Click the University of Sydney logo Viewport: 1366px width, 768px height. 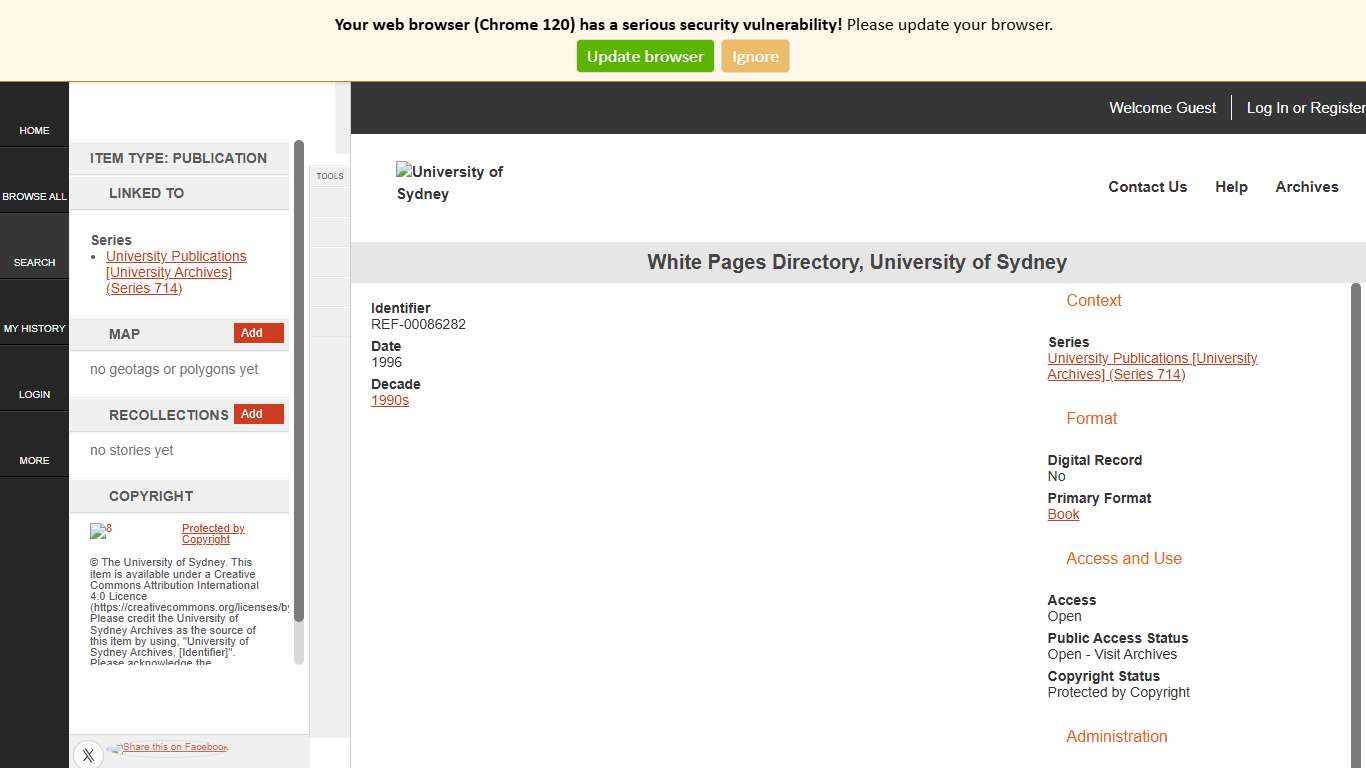449,182
